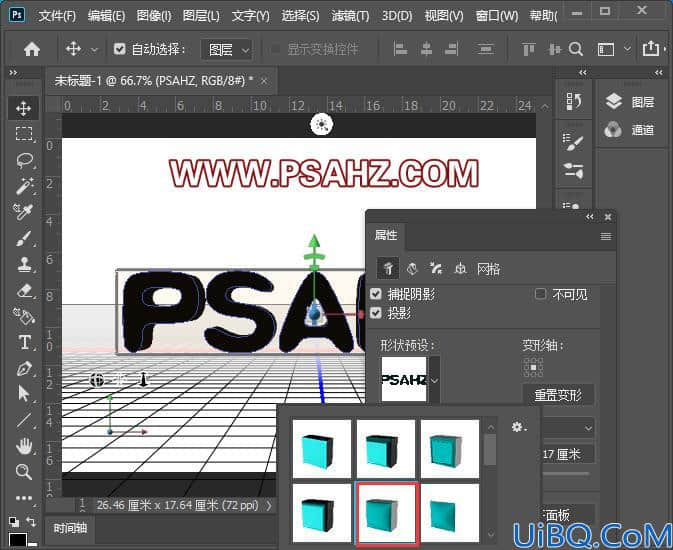
Task: Open the extra tools ellipsis
Action: coord(24,498)
